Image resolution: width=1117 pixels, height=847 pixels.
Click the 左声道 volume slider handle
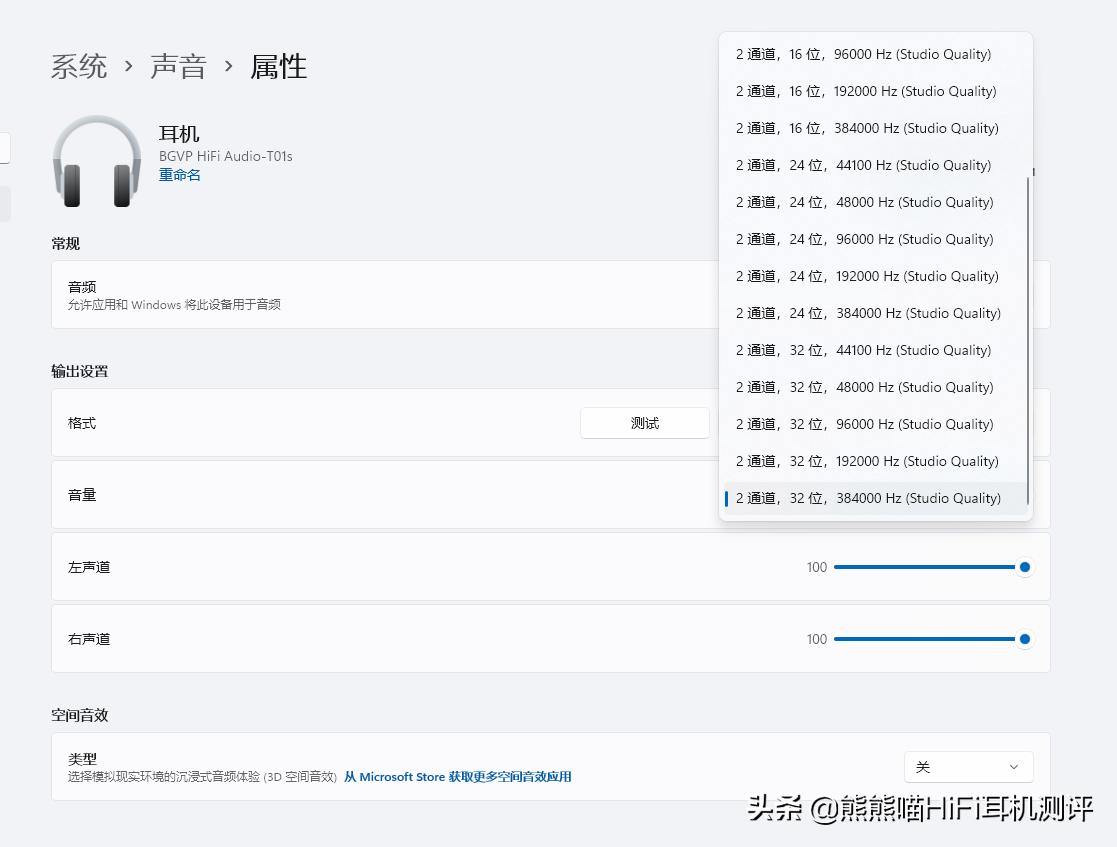coord(1024,567)
